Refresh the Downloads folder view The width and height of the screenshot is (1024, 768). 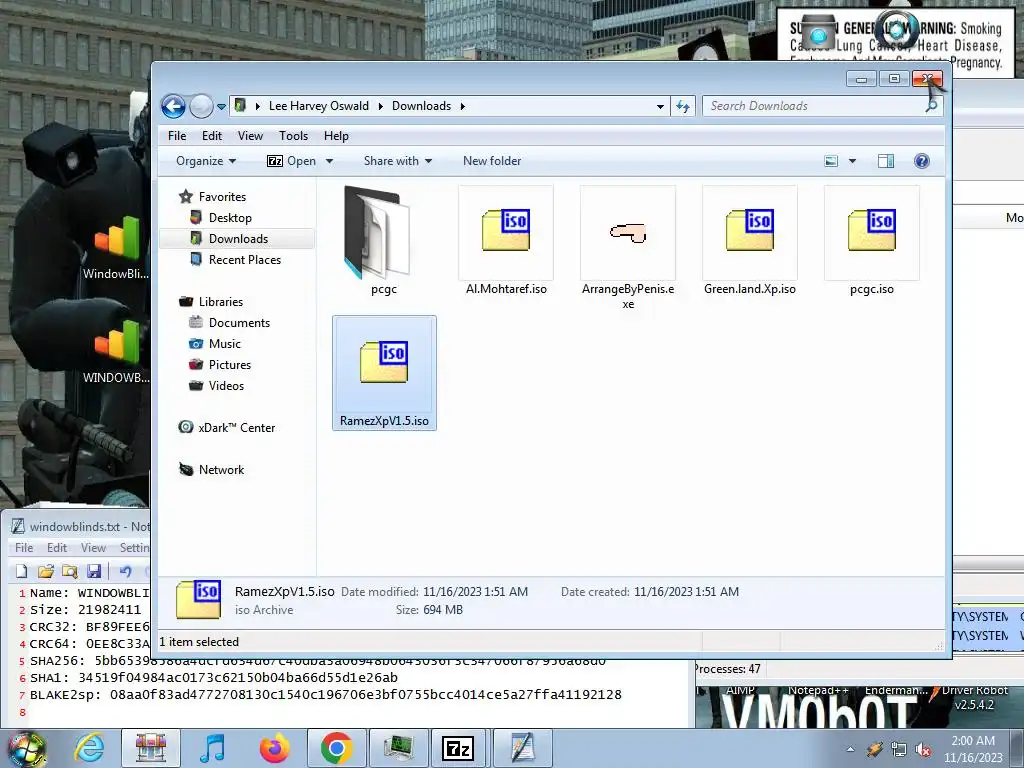tap(683, 106)
